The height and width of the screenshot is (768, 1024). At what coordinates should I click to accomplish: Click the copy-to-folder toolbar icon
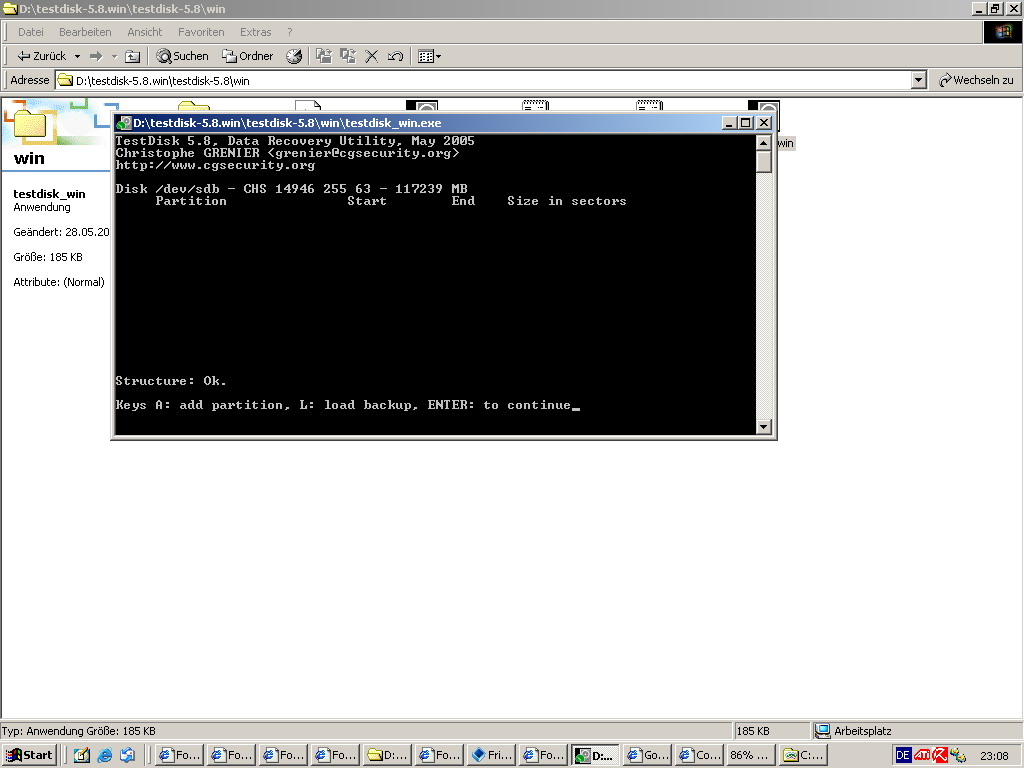point(347,56)
